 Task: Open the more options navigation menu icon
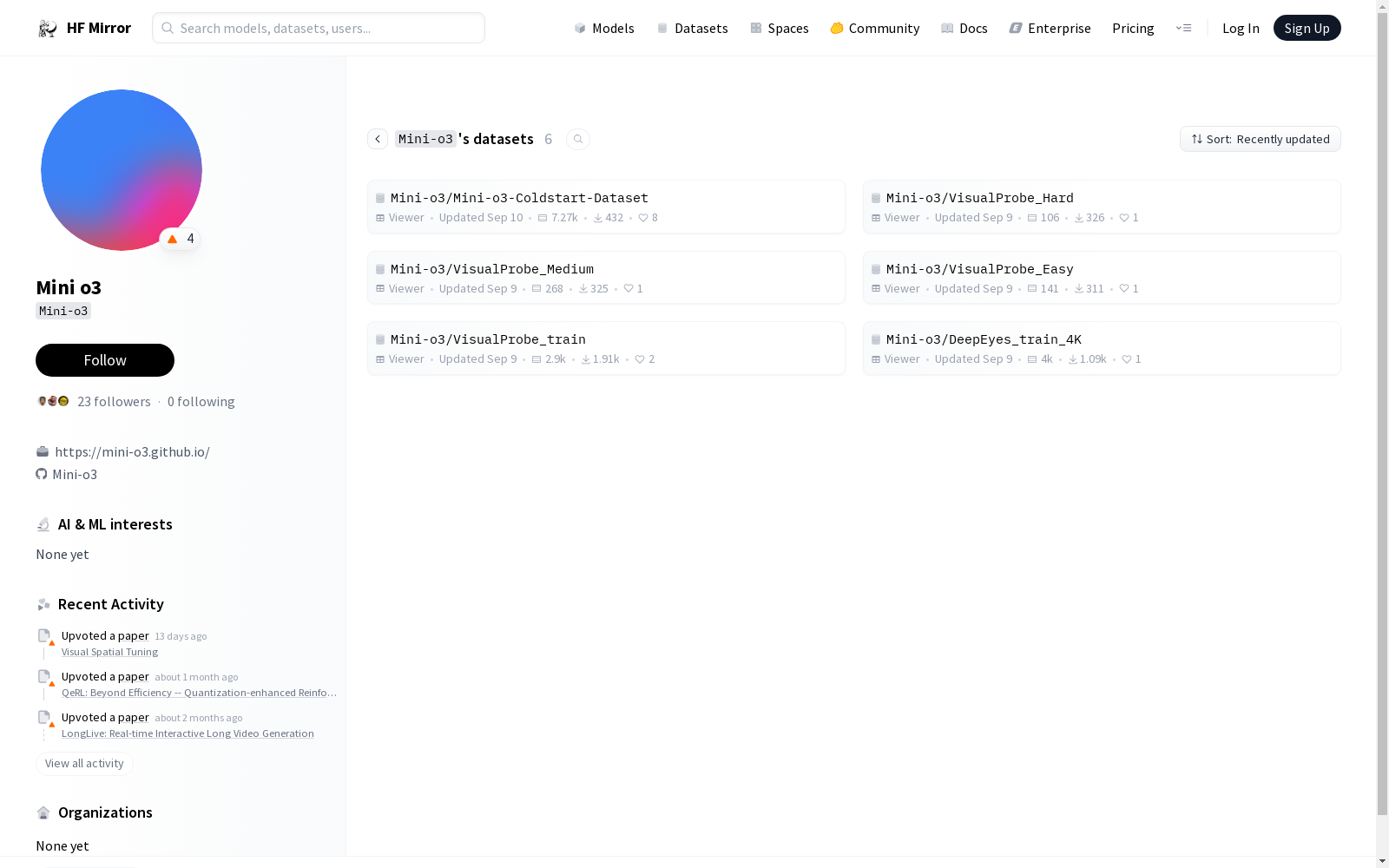point(1183,28)
